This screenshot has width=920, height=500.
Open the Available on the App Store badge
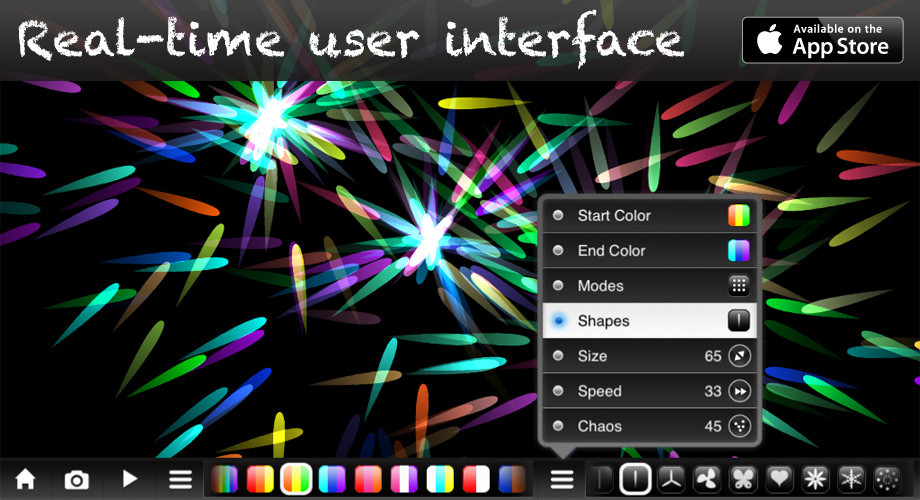pyautogui.click(x=823, y=40)
